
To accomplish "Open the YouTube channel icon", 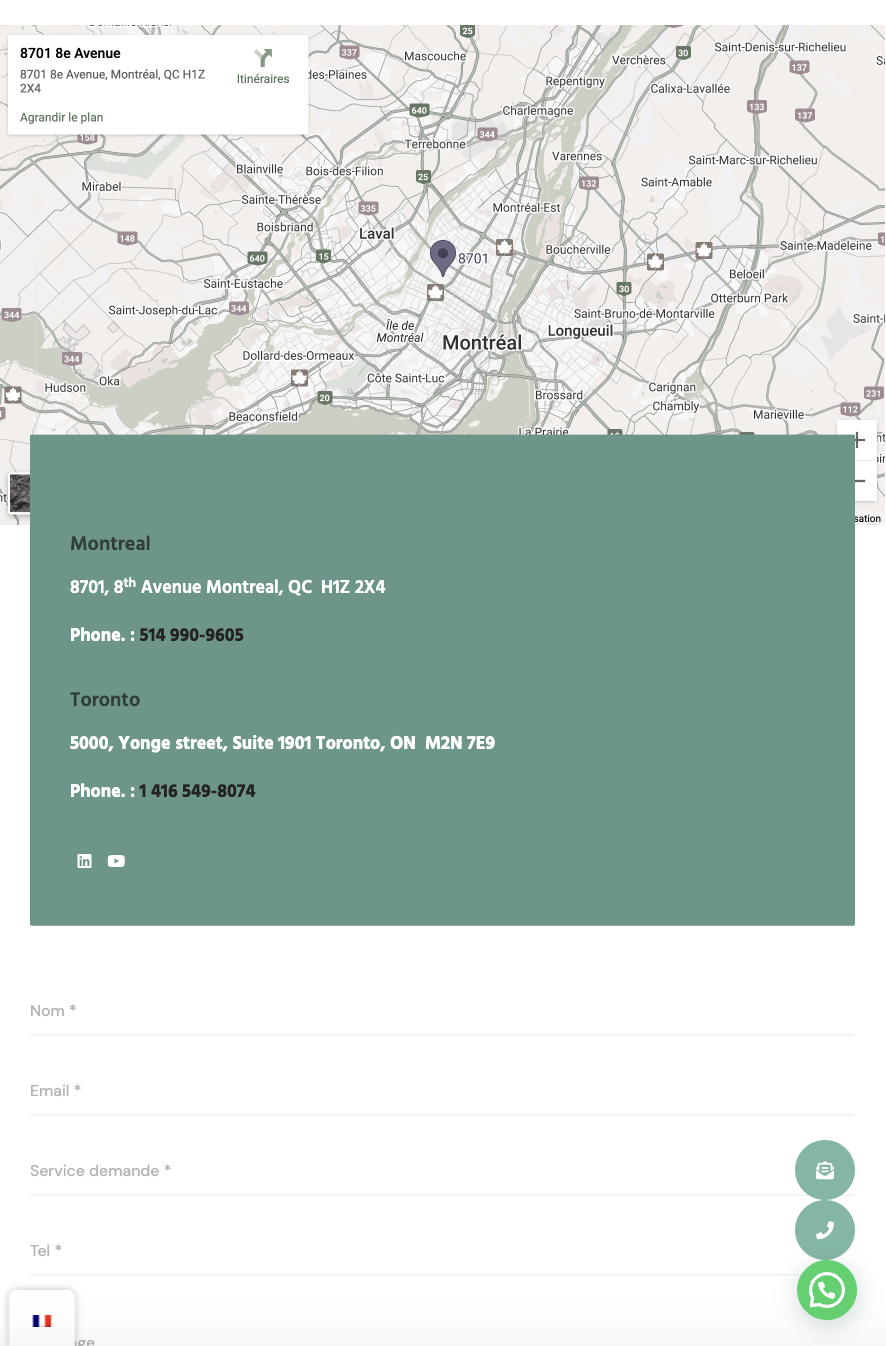I will click(x=116, y=861).
